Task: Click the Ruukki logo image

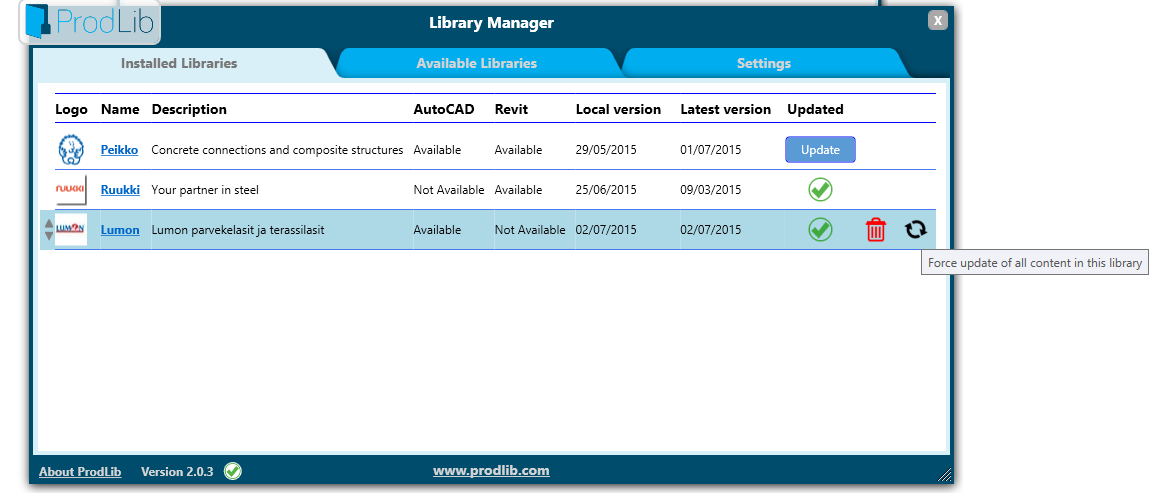Action: click(72, 189)
